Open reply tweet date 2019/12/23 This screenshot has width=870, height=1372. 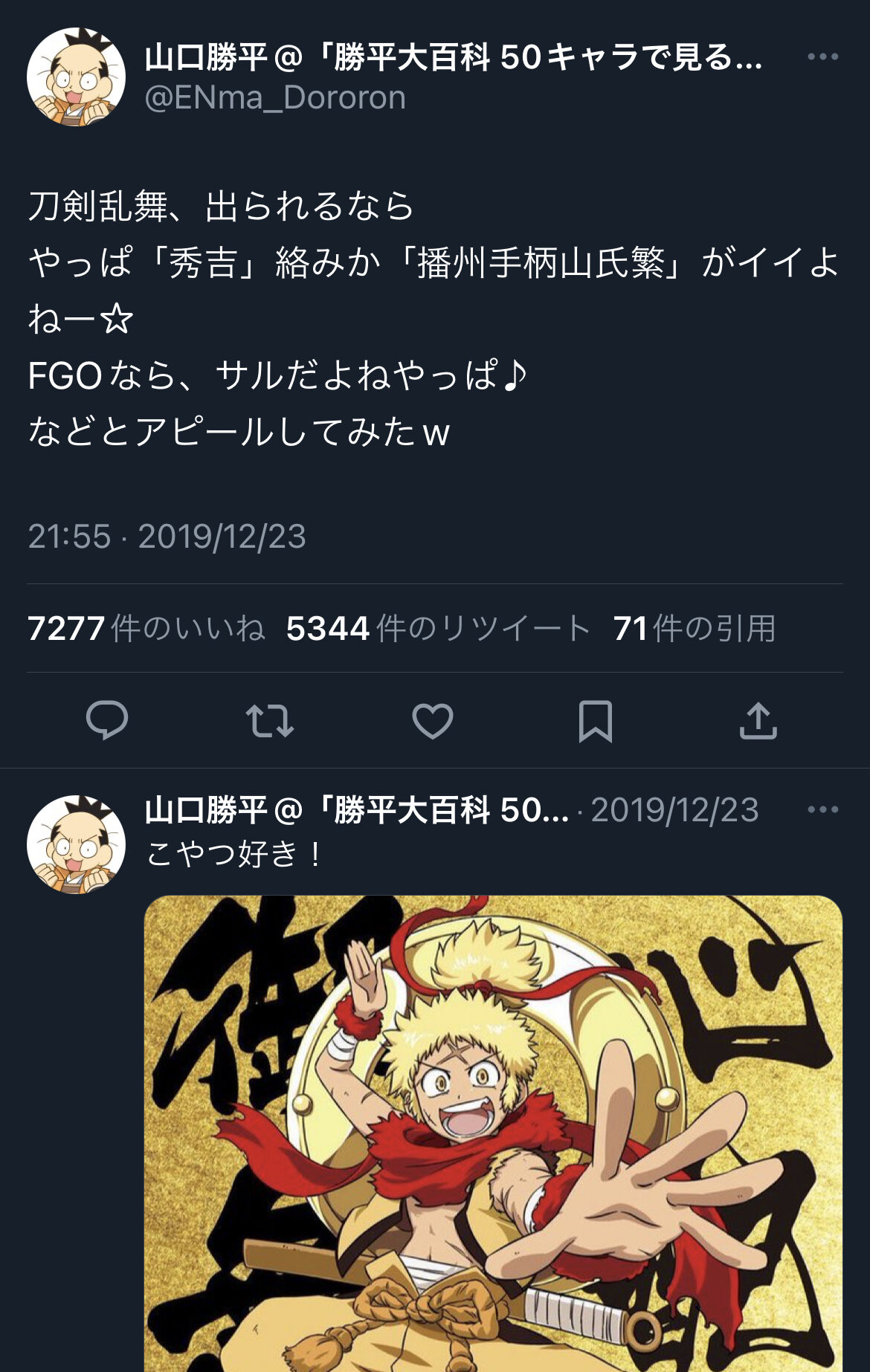(x=674, y=810)
